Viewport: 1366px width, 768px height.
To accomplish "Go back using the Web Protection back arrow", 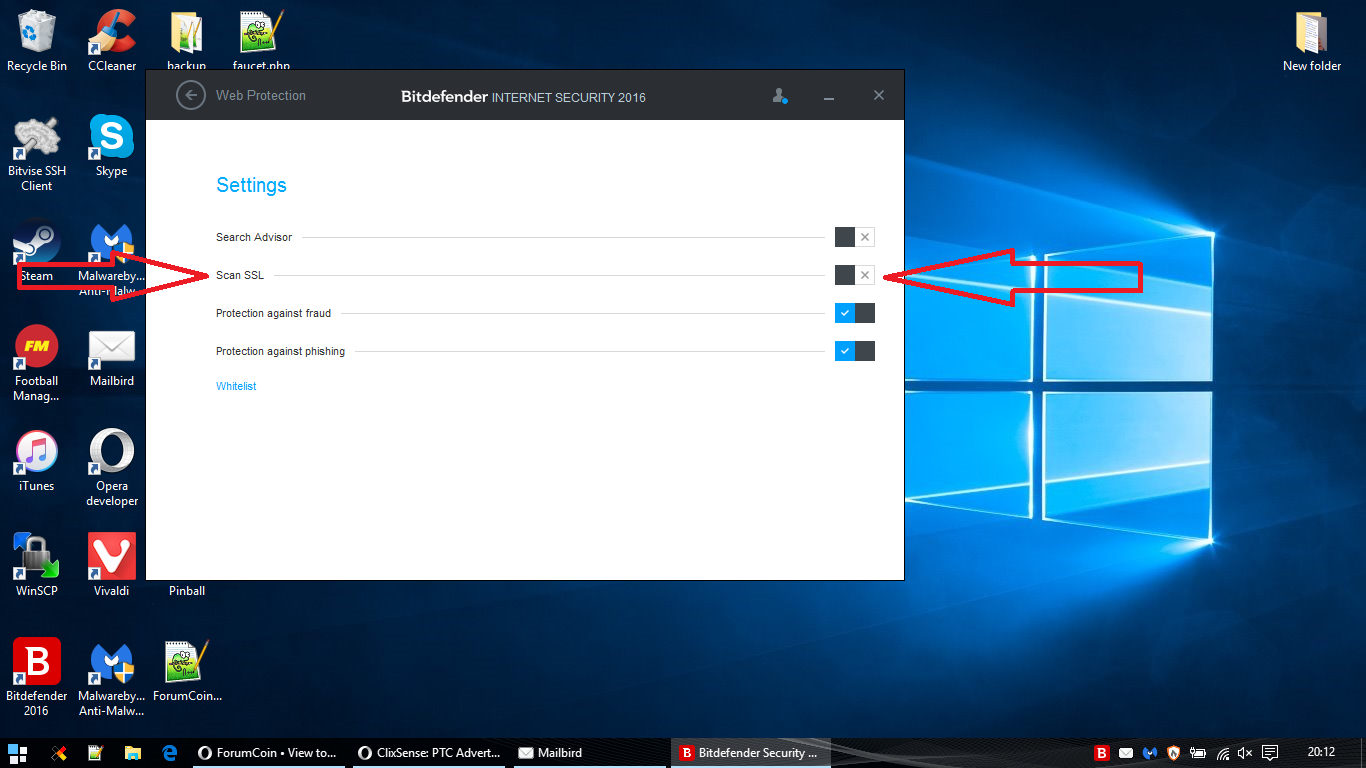I will (x=190, y=95).
